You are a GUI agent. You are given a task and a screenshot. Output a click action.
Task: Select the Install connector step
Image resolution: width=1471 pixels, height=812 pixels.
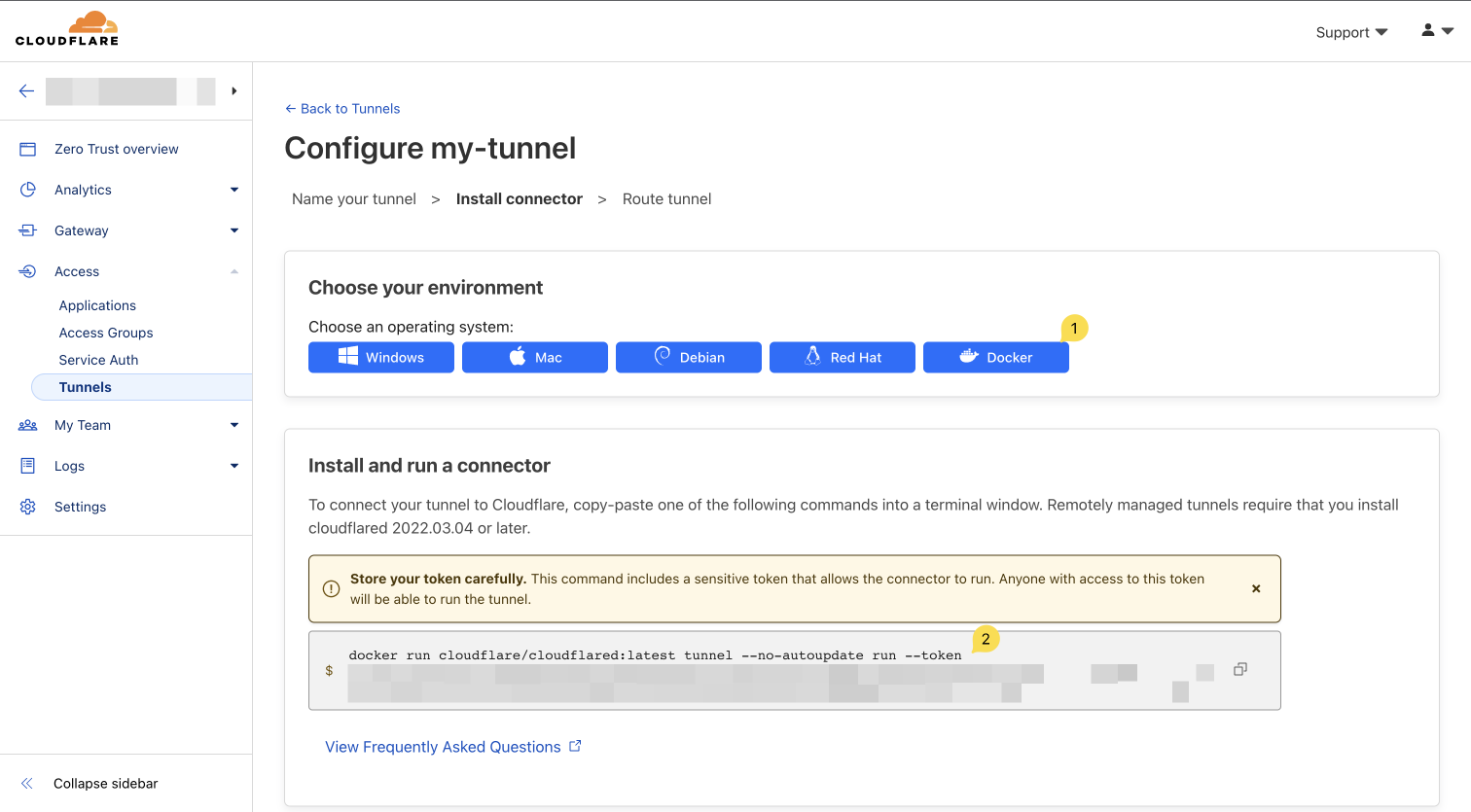pyautogui.click(x=520, y=199)
